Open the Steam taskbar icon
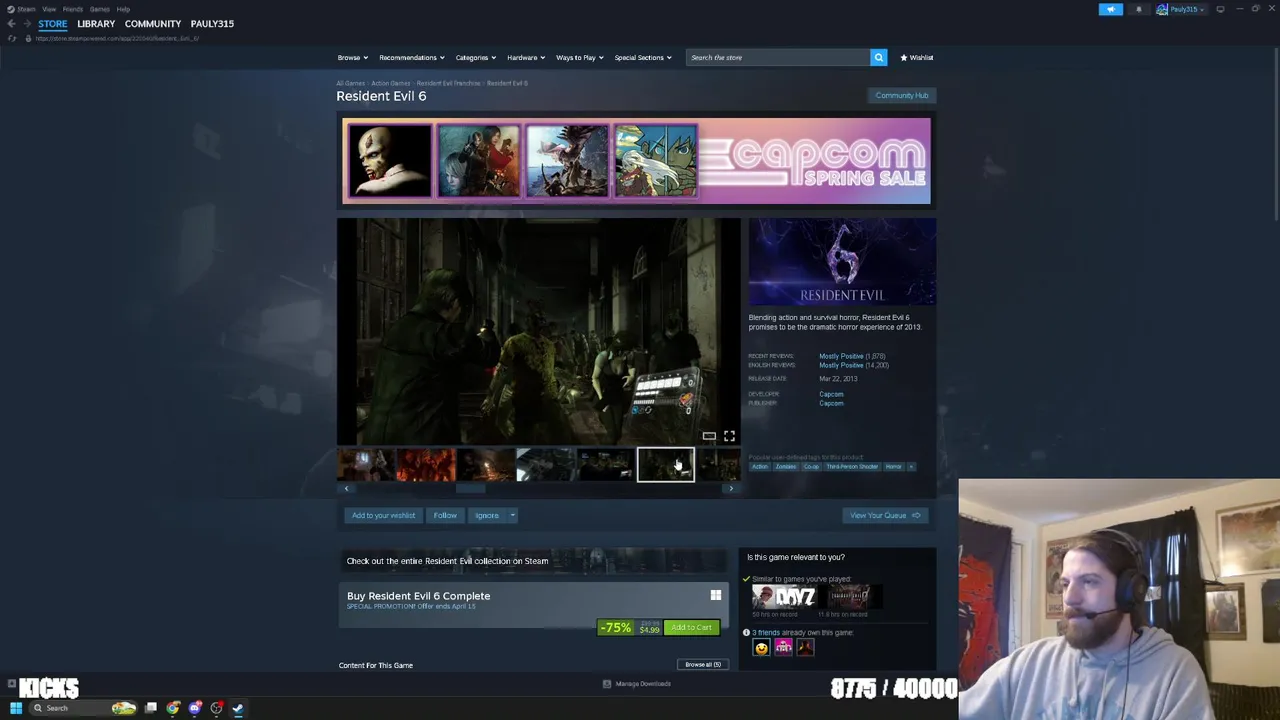The height and width of the screenshot is (720, 1280). [x=238, y=708]
